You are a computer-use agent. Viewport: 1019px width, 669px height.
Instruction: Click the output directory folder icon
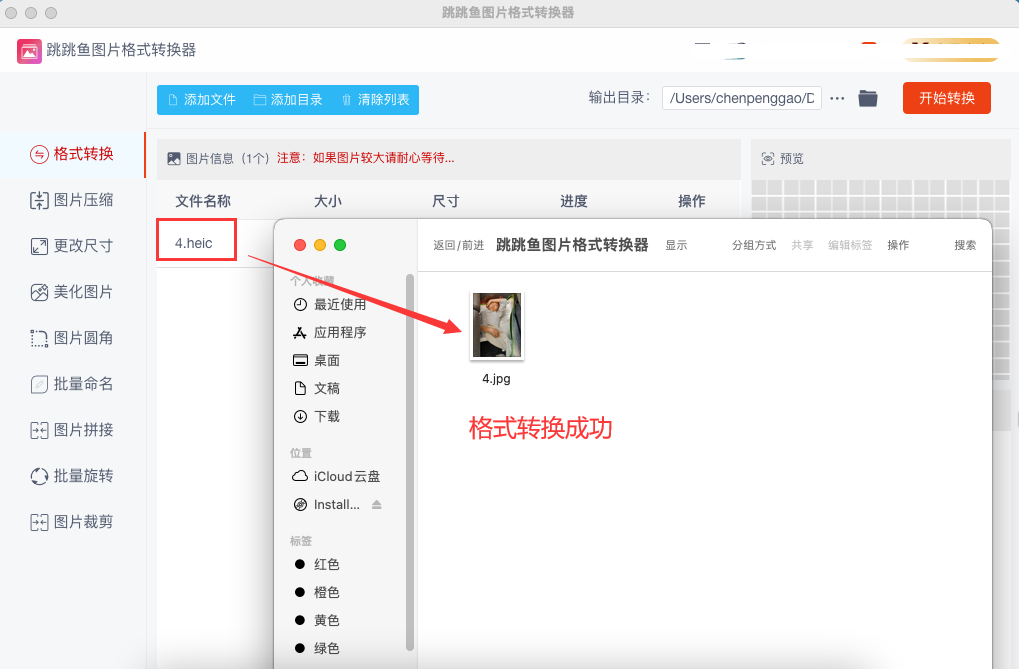[868, 98]
